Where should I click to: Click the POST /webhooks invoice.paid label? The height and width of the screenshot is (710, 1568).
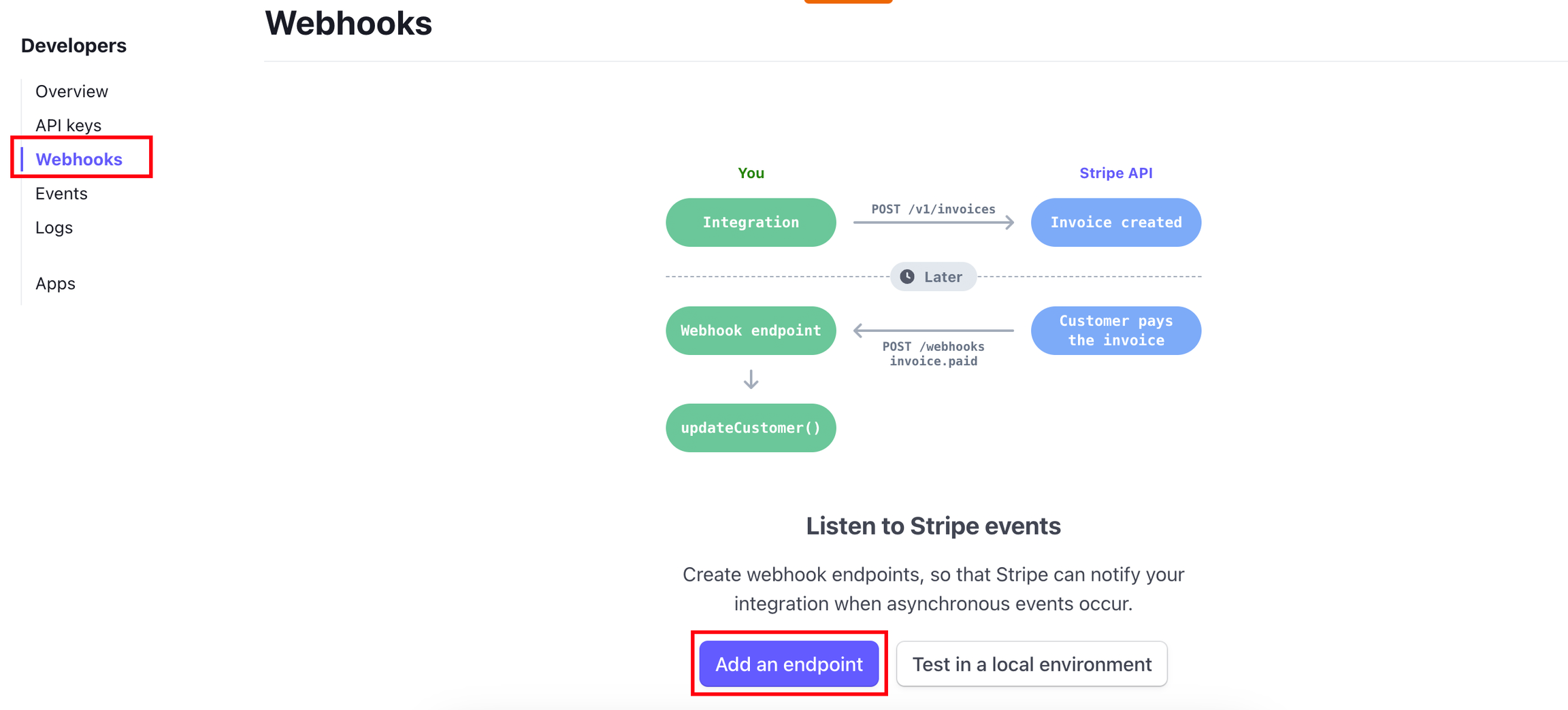933,354
